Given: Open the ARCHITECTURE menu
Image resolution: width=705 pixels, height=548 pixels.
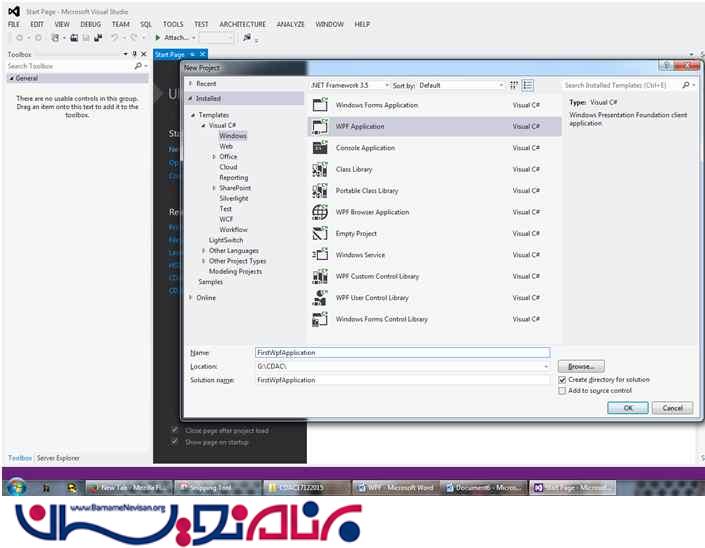Looking at the screenshot, I should click(243, 24).
